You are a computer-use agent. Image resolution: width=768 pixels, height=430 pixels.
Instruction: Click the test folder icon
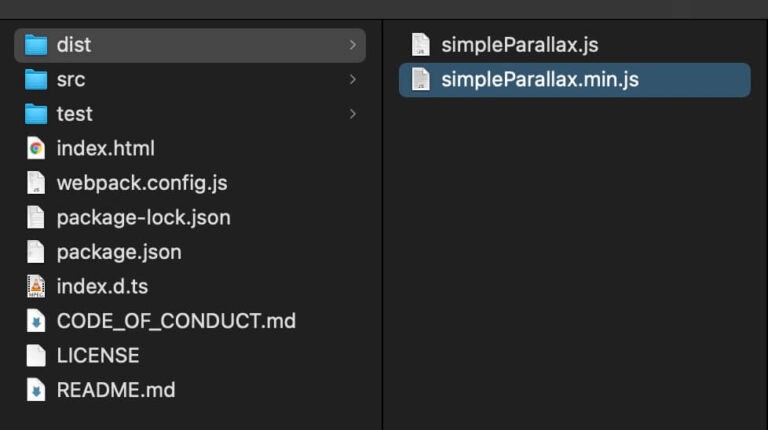pyautogui.click(x=36, y=114)
